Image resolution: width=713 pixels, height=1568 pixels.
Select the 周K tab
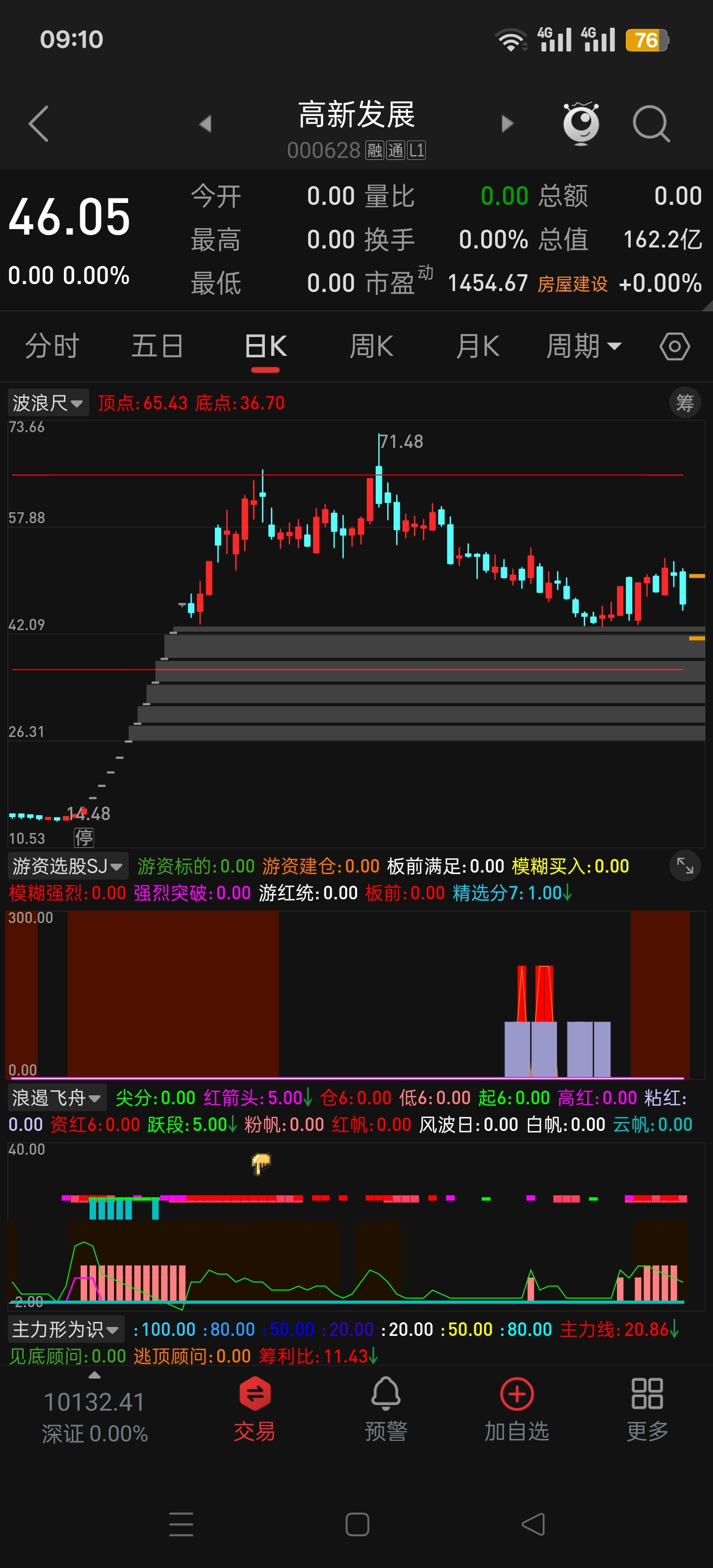point(371,346)
